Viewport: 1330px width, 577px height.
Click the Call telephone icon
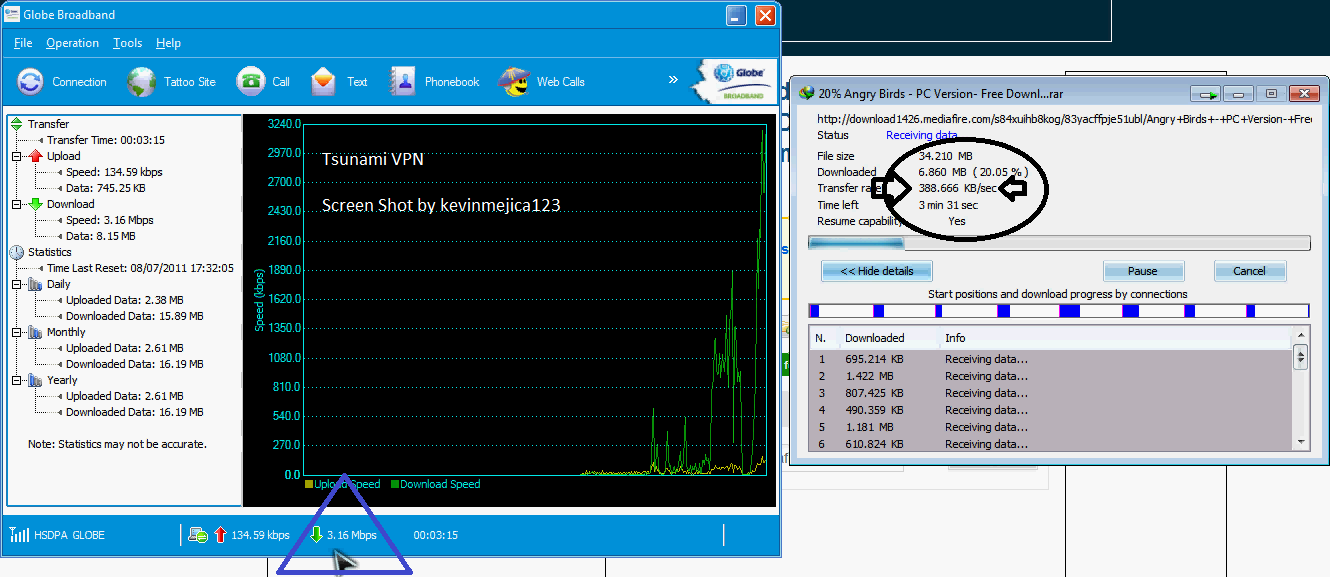click(250, 82)
